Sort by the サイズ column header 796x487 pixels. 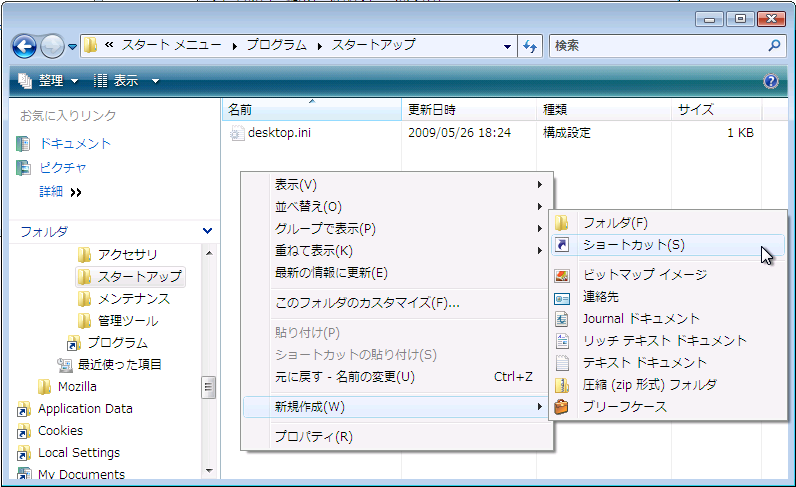coord(717,110)
